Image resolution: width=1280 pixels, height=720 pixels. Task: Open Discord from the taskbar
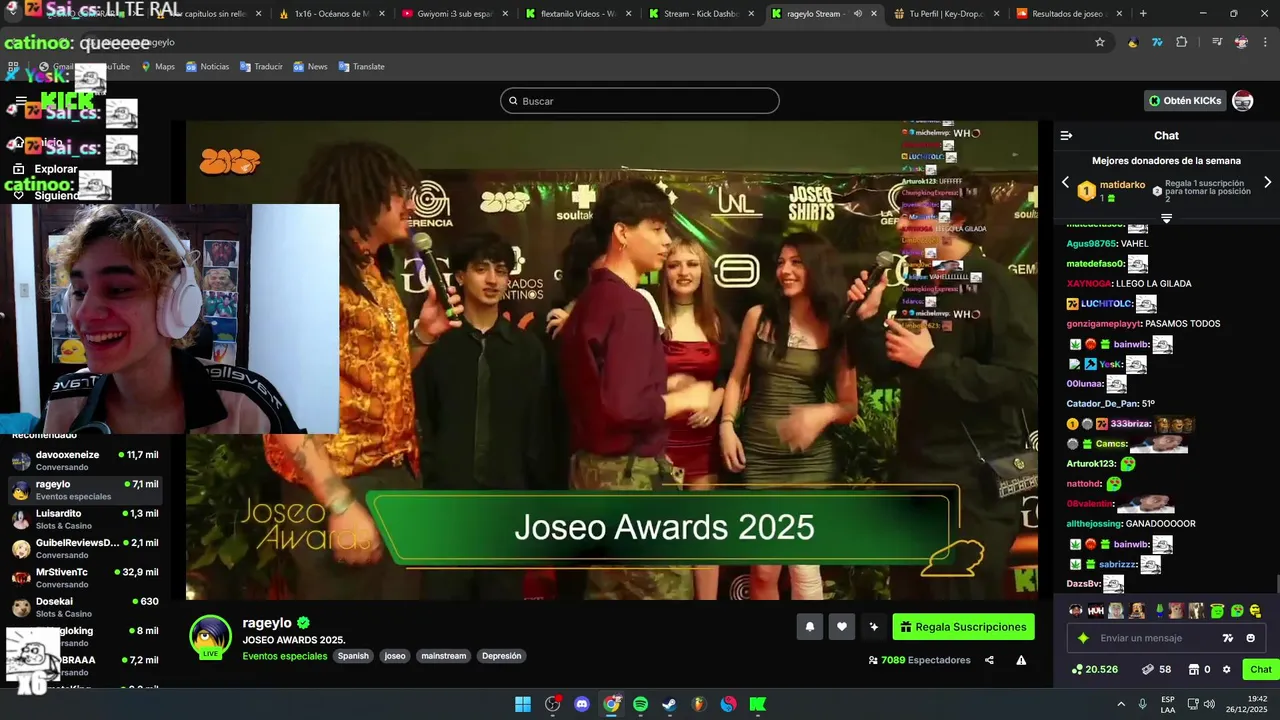[x=582, y=704]
